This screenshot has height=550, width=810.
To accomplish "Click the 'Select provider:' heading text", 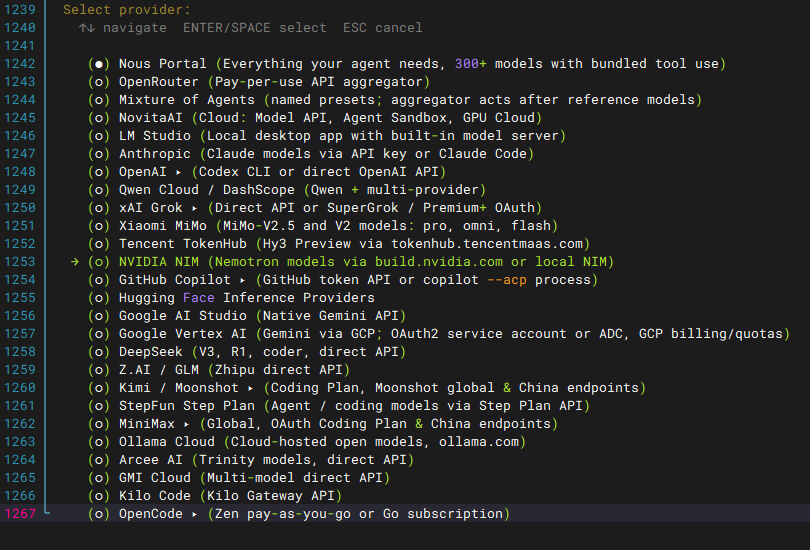I will click(x=127, y=10).
